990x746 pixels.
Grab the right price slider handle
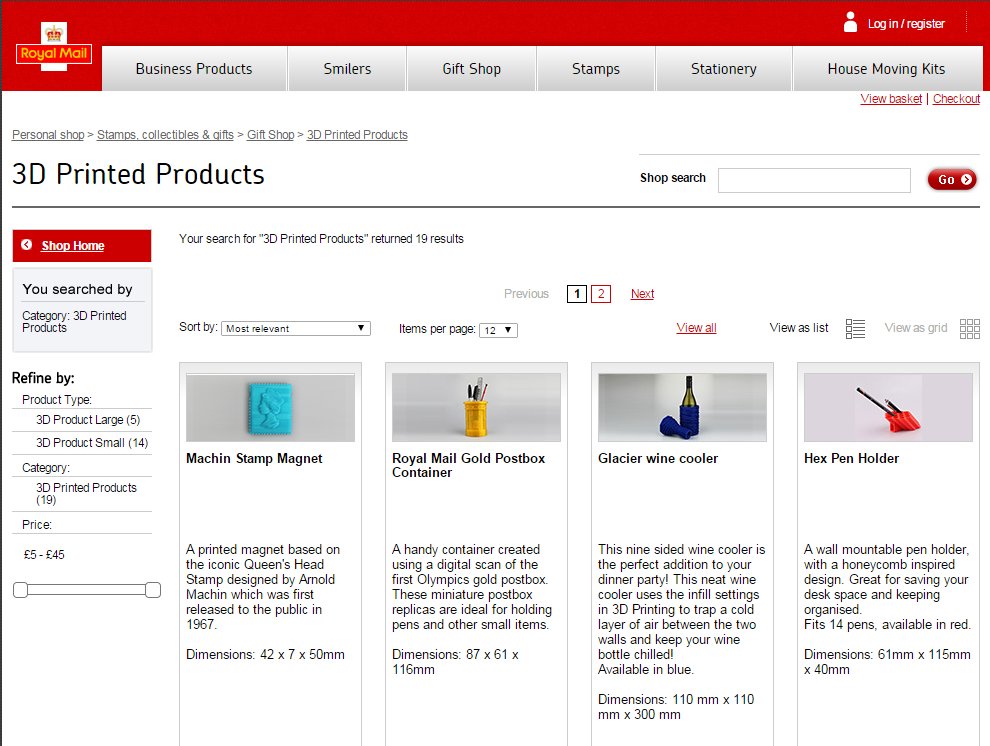153,591
